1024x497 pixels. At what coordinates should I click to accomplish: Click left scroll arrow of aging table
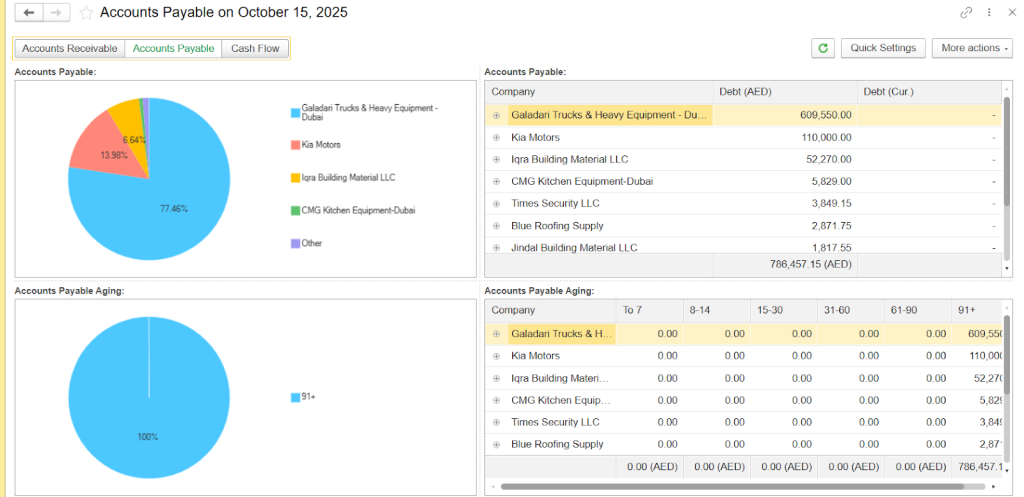click(x=493, y=487)
